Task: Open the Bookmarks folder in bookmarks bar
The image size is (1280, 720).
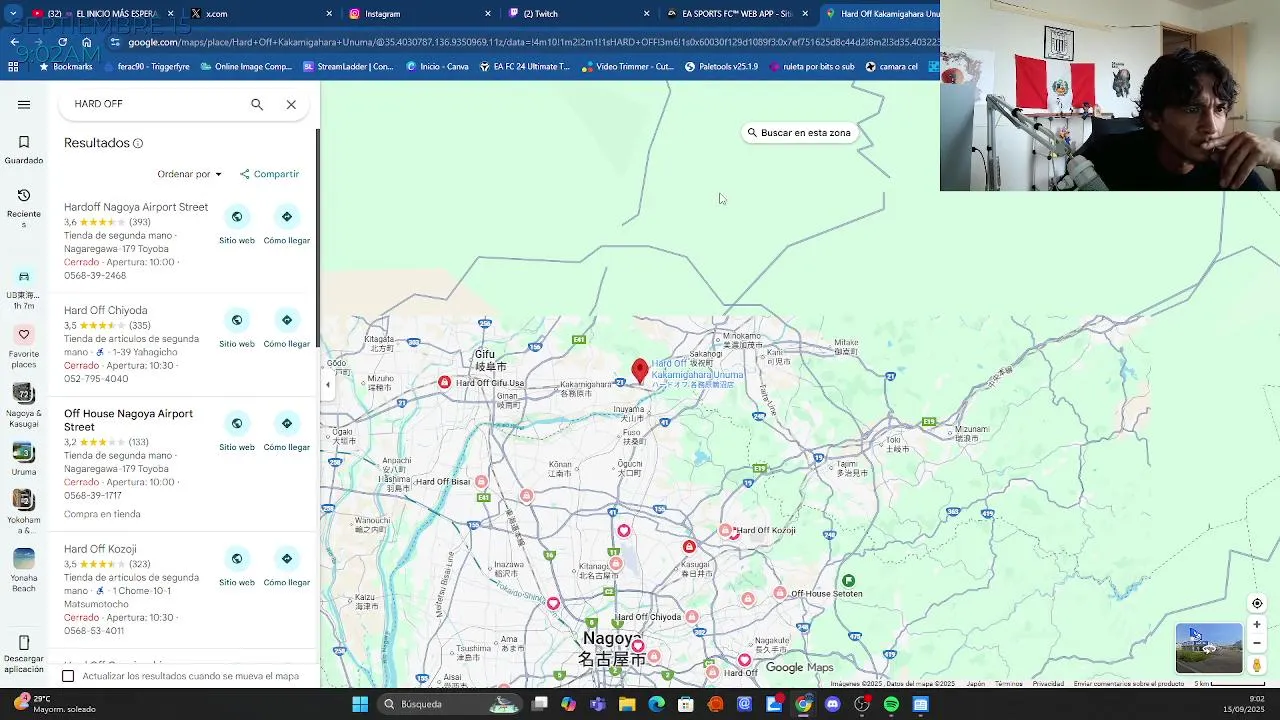Action: point(66,67)
